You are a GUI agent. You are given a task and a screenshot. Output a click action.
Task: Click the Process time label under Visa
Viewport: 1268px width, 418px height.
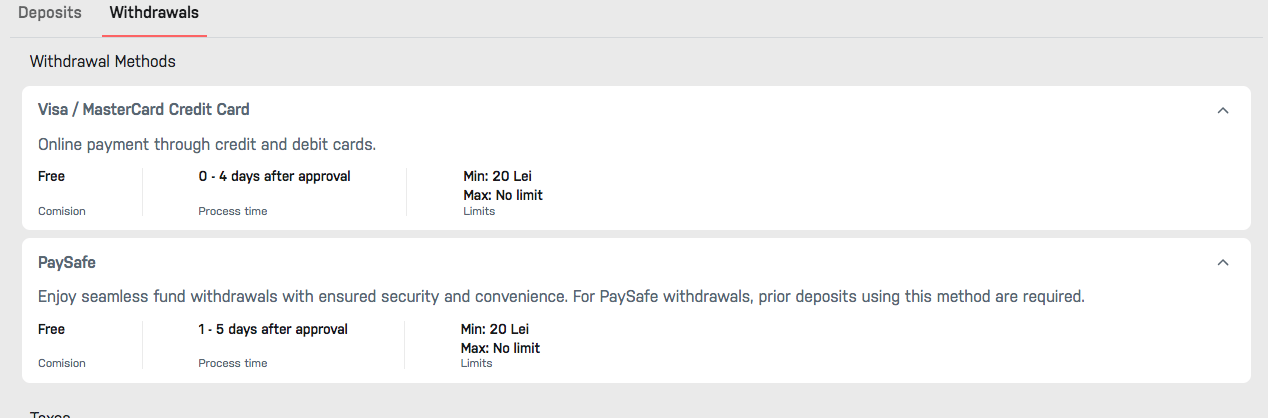click(x=233, y=211)
